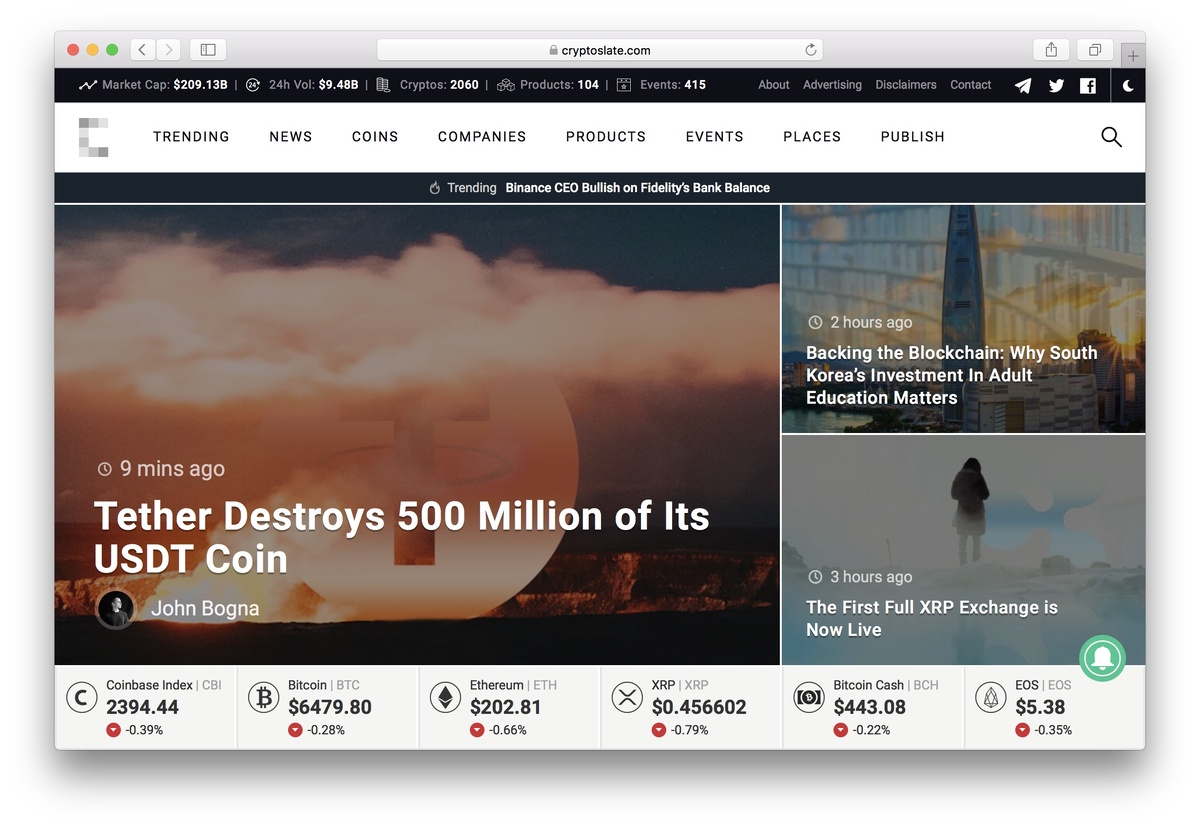This screenshot has height=828, width=1200.
Task: Click XRP price $0.456602
Action: coord(699,707)
